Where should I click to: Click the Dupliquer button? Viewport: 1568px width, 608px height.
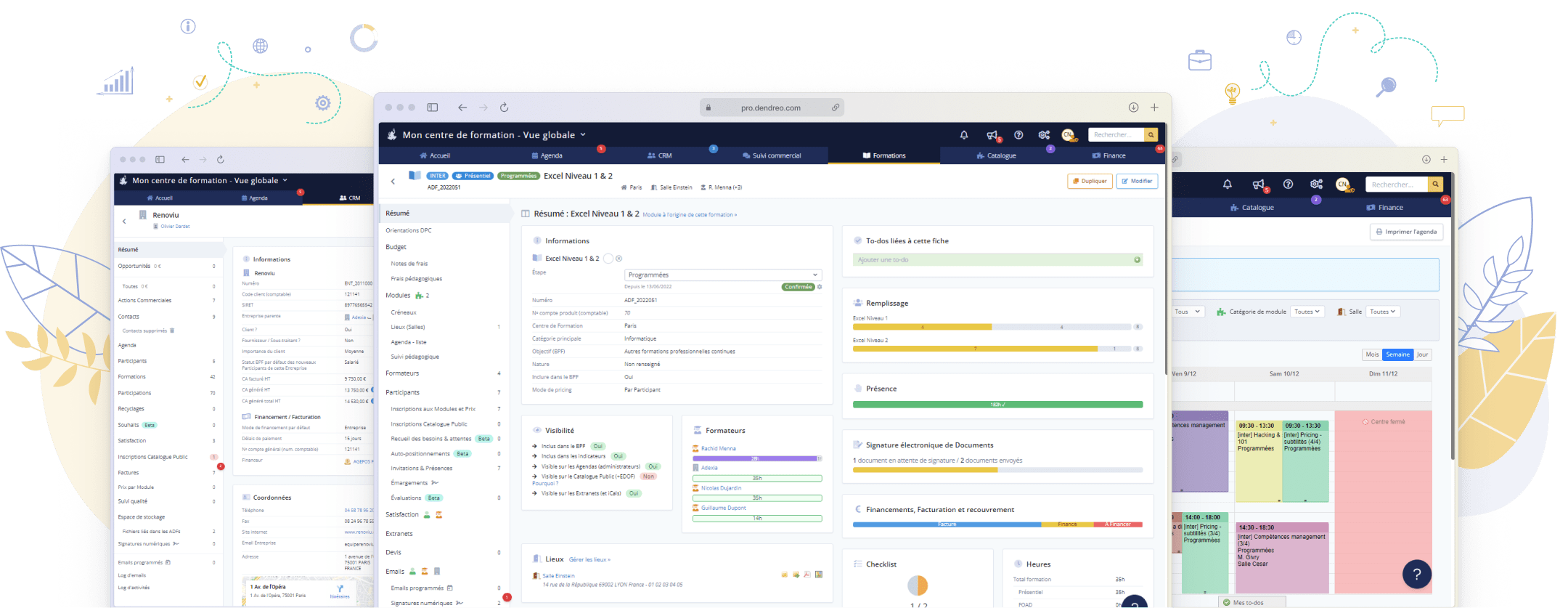coord(1090,181)
